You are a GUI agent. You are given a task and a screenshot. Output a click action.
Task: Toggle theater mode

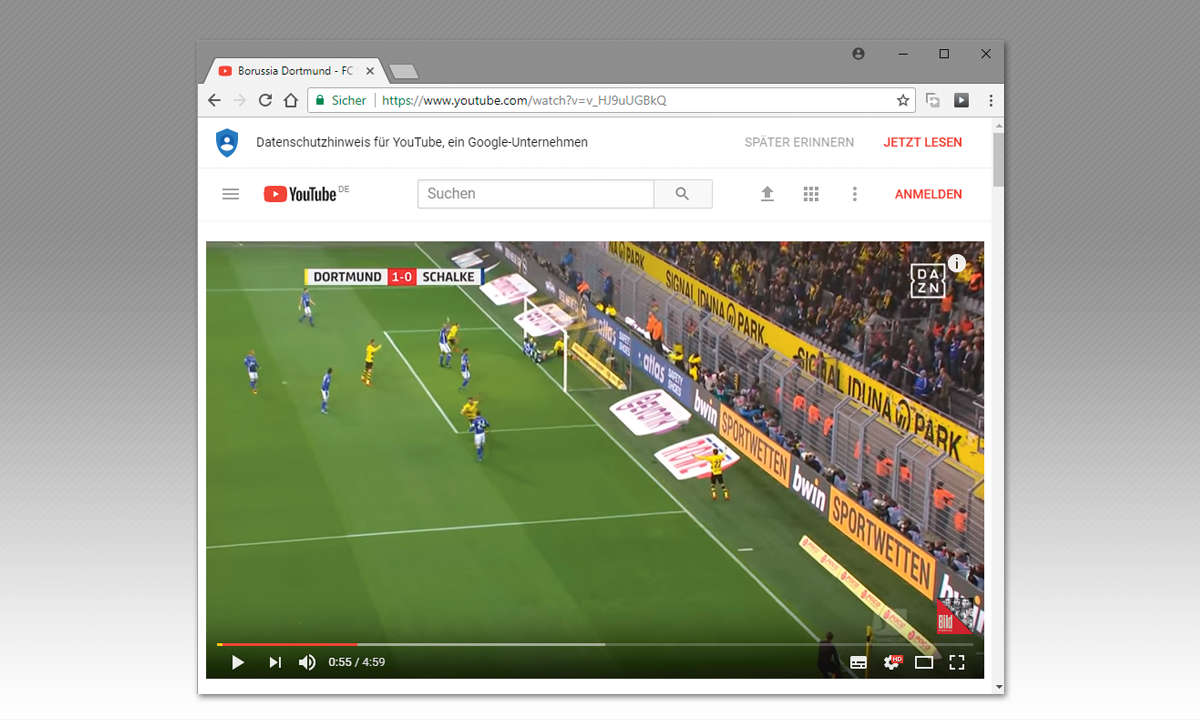[x=924, y=662]
